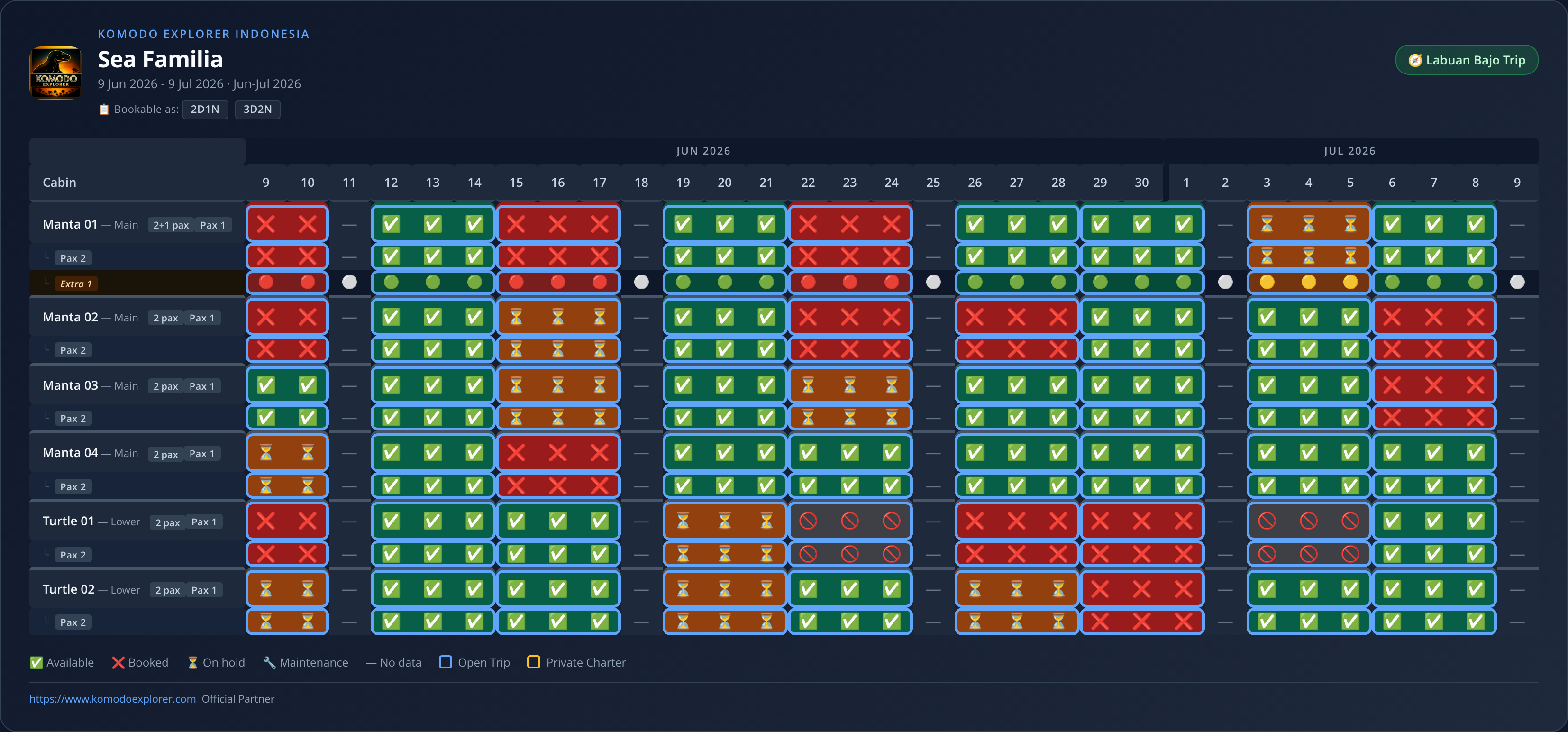Click the 2+1 pax capacity badge
Image resolution: width=1568 pixels, height=732 pixels.
point(171,225)
